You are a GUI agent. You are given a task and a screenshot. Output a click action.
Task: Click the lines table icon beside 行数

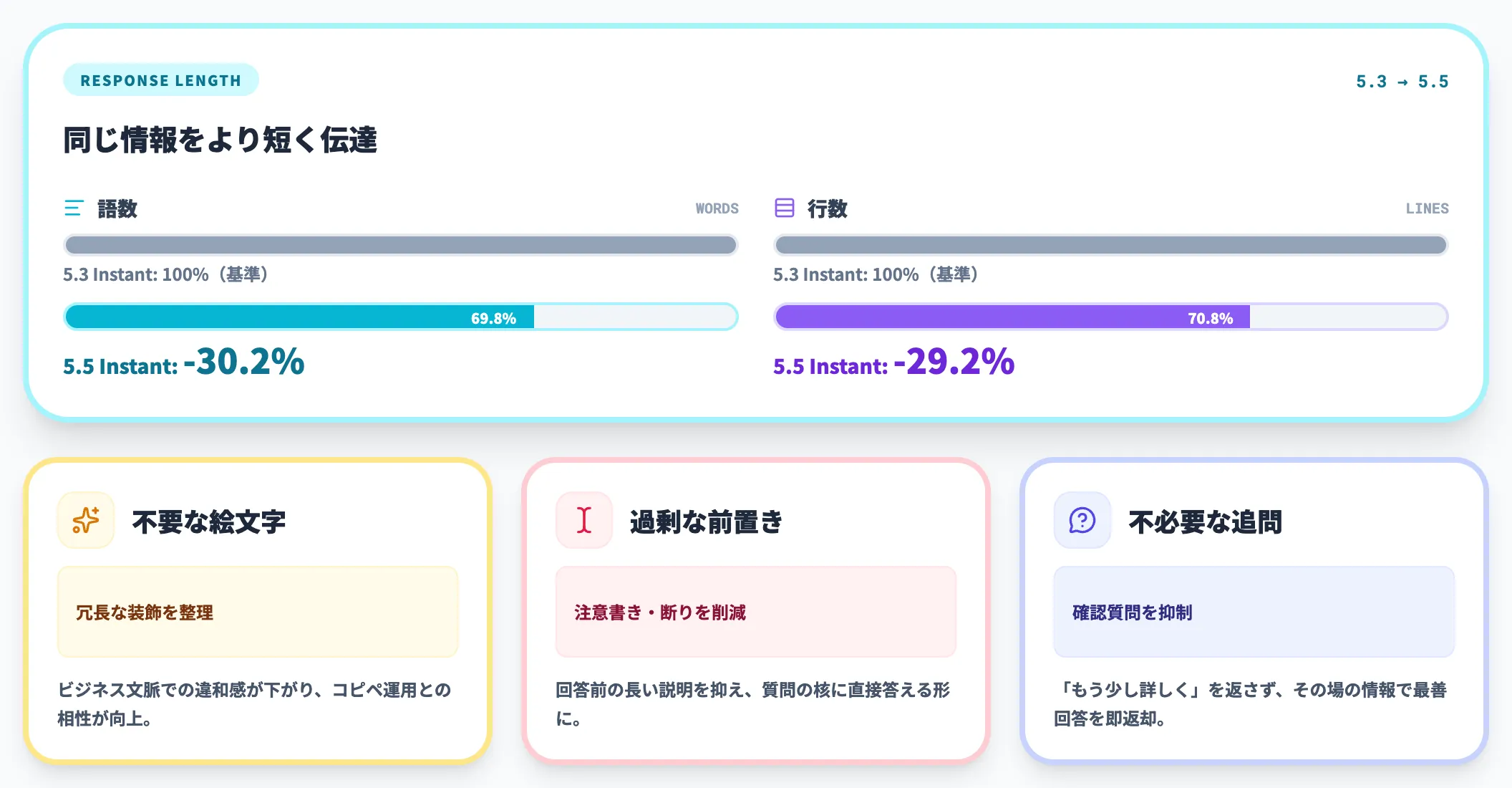pos(785,208)
